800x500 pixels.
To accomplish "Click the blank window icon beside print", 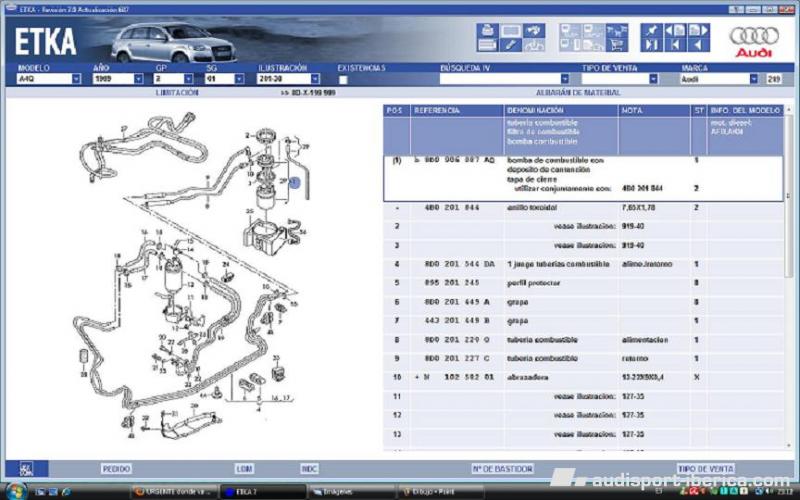I will [510, 31].
